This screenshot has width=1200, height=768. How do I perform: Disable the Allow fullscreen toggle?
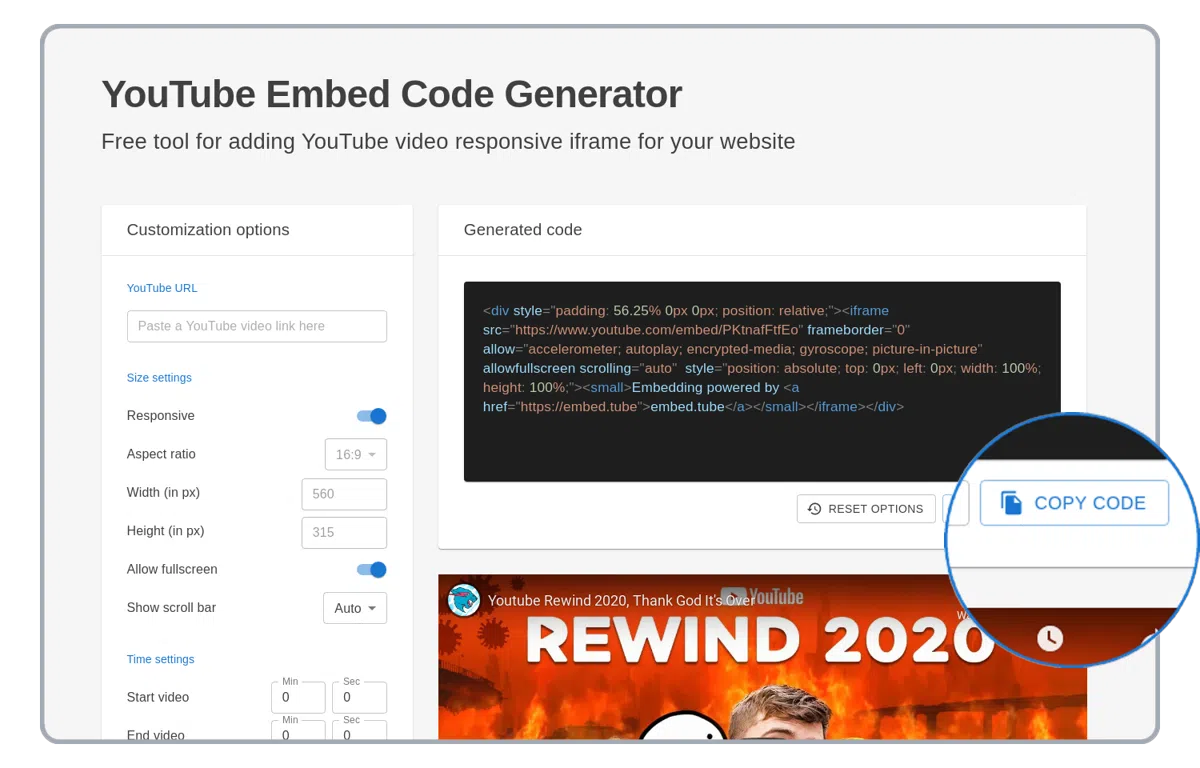click(x=371, y=570)
